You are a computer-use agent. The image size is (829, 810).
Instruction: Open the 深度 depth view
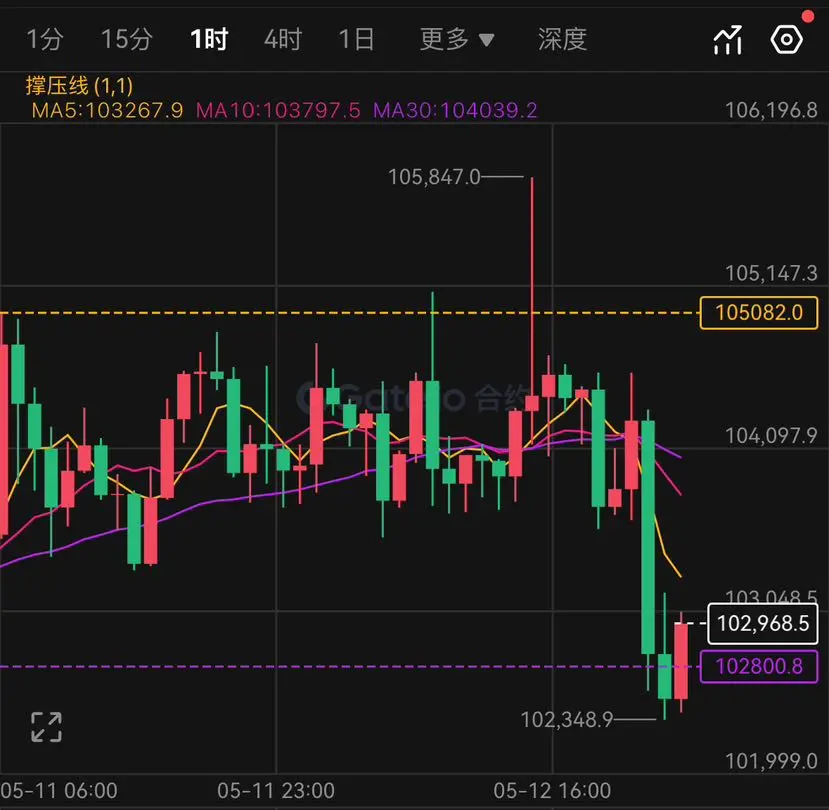(x=563, y=40)
